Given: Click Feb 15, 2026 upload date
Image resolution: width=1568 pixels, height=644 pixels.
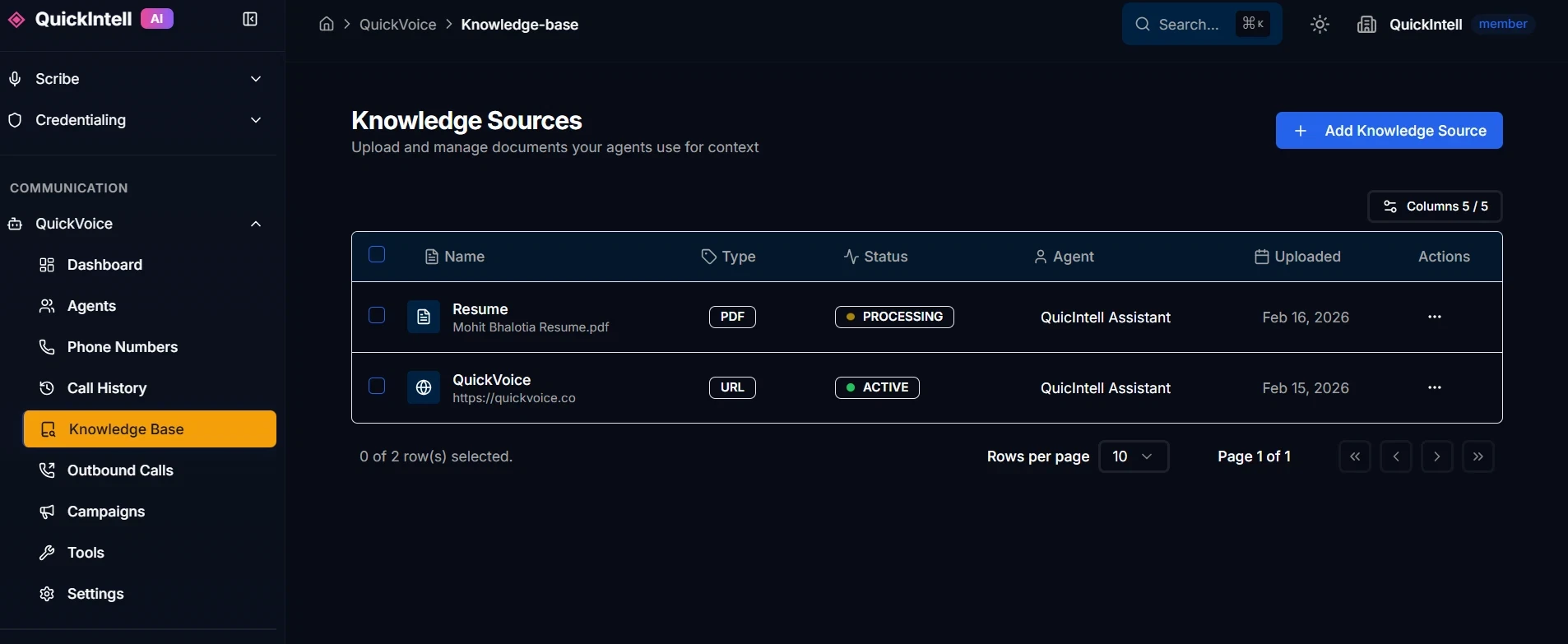Looking at the screenshot, I should point(1306,388).
